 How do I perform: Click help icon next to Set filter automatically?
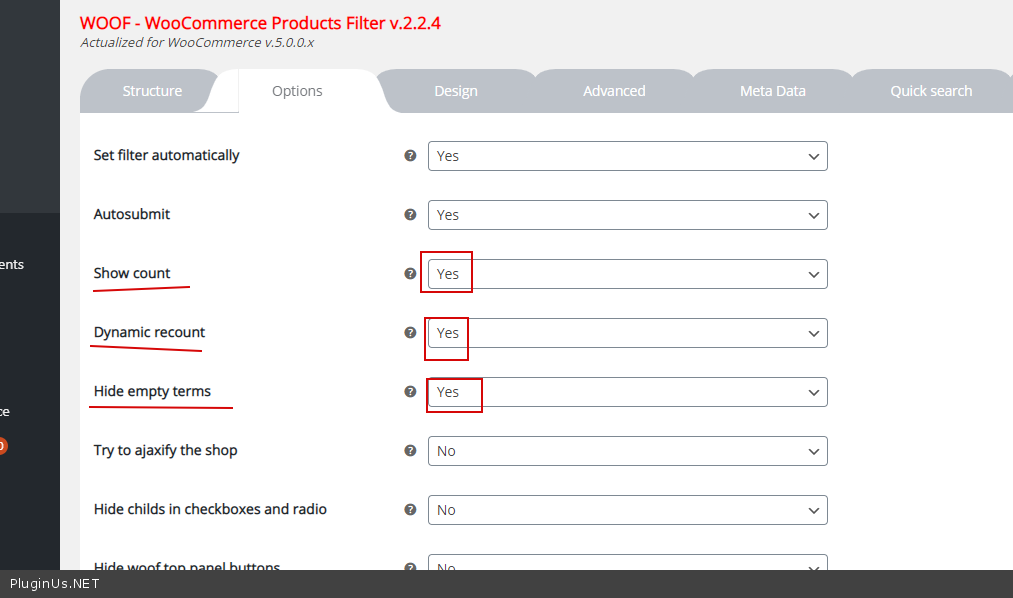(410, 156)
